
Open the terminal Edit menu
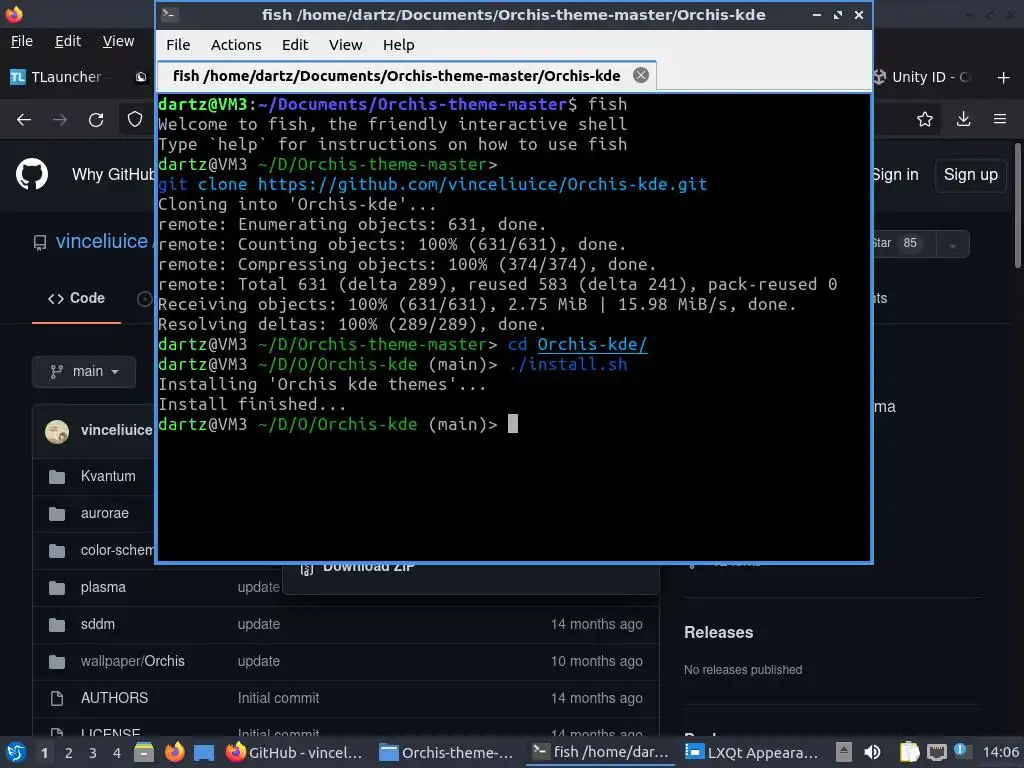pyautogui.click(x=295, y=44)
